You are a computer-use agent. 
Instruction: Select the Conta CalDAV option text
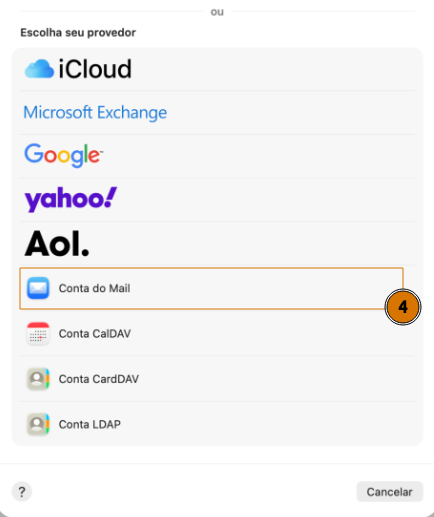tap(95, 334)
